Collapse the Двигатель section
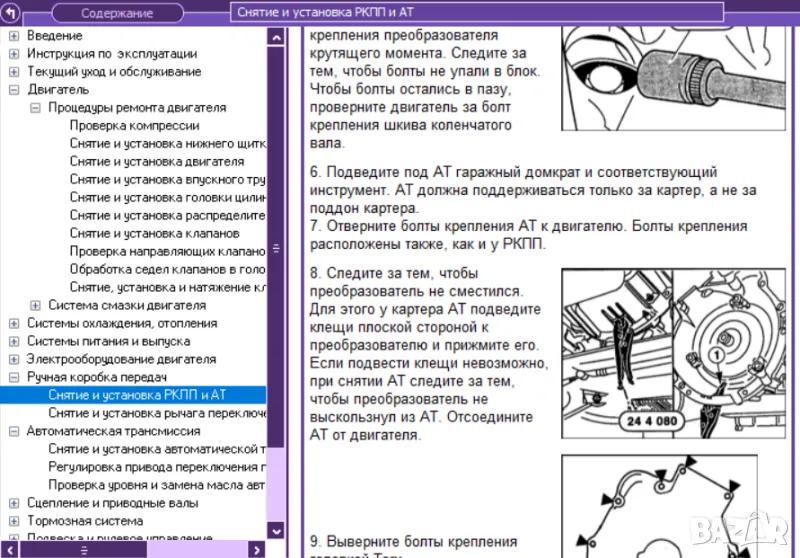 tap(14, 90)
